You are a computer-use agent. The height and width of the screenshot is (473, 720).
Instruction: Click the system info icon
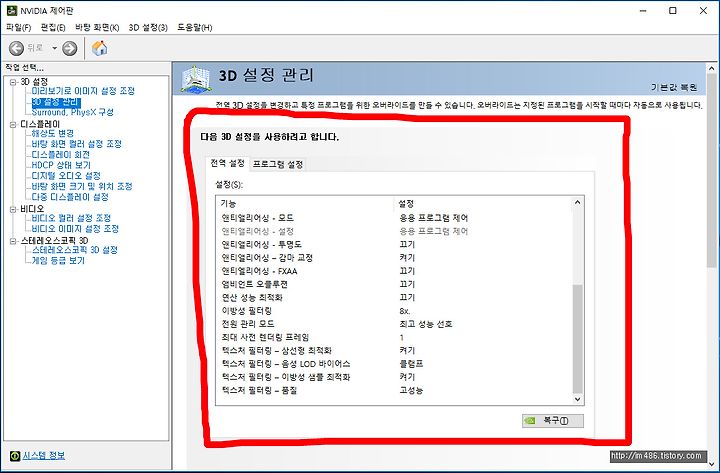point(15,456)
